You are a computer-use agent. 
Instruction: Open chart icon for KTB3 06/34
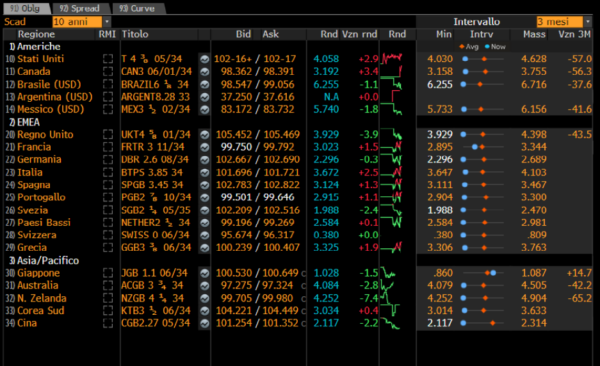click(x=205, y=311)
